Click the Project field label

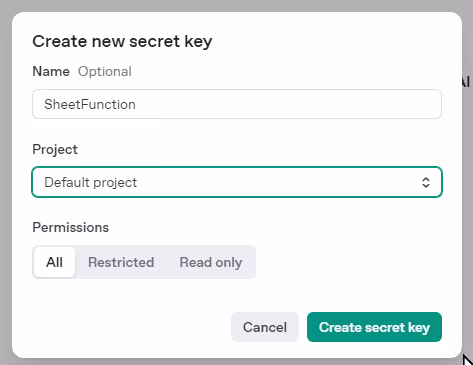[x=55, y=150]
